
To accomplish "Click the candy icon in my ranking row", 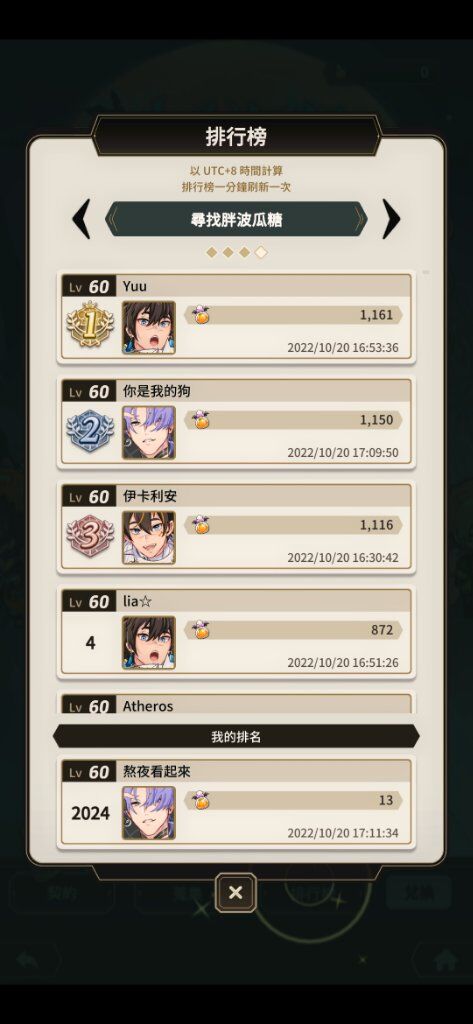I will point(201,800).
